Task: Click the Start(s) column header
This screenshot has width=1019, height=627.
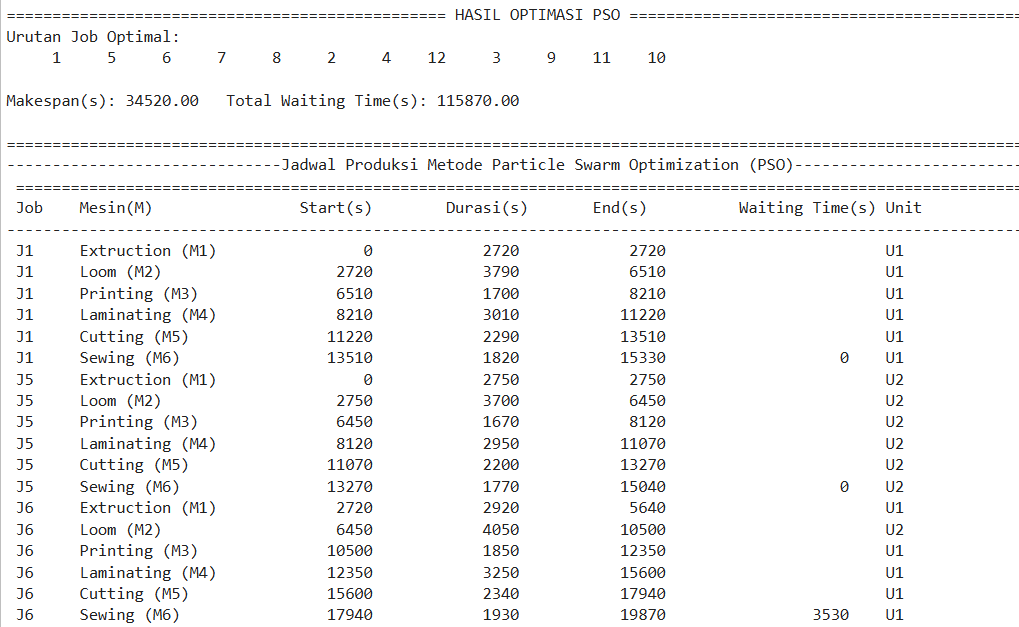Action: [337, 207]
